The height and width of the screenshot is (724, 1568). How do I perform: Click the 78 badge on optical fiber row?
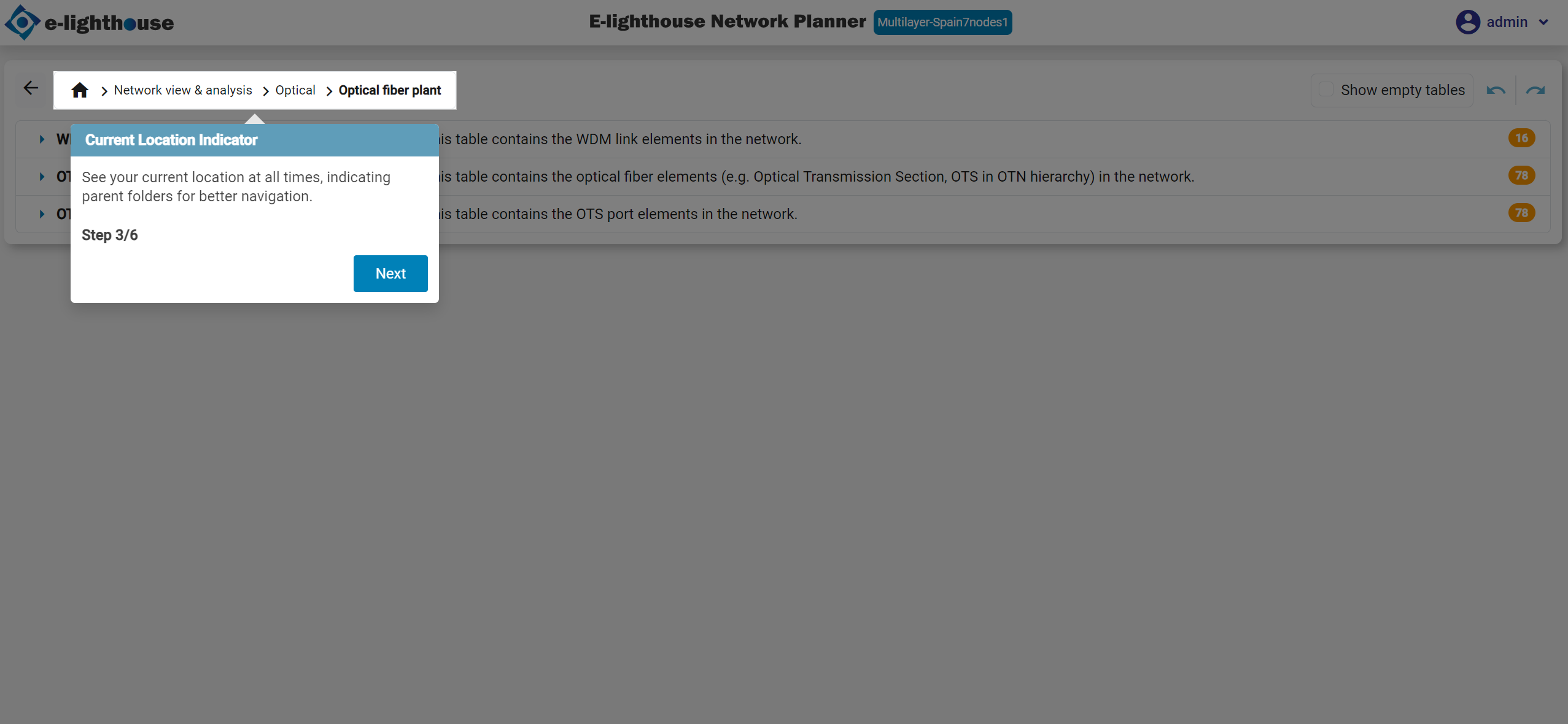click(1521, 175)
